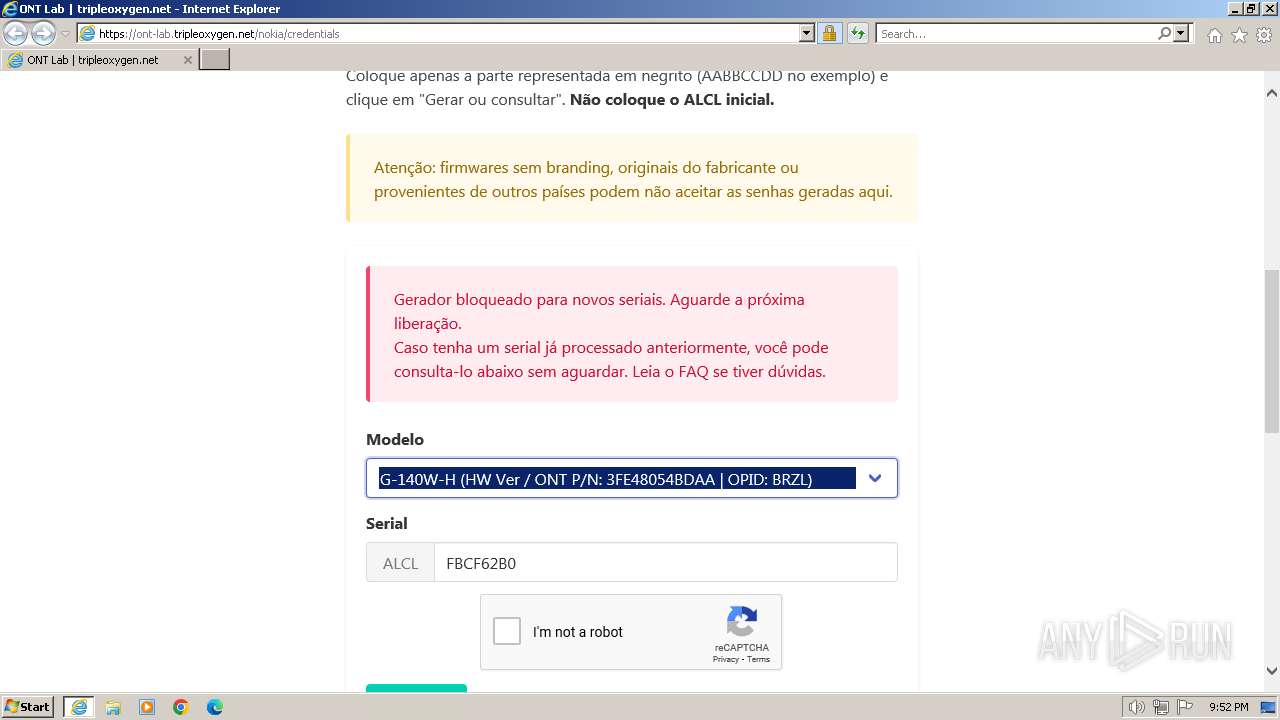Click the network tray icon
This screenshot has height=720, width=1280.
point(1161,707)
